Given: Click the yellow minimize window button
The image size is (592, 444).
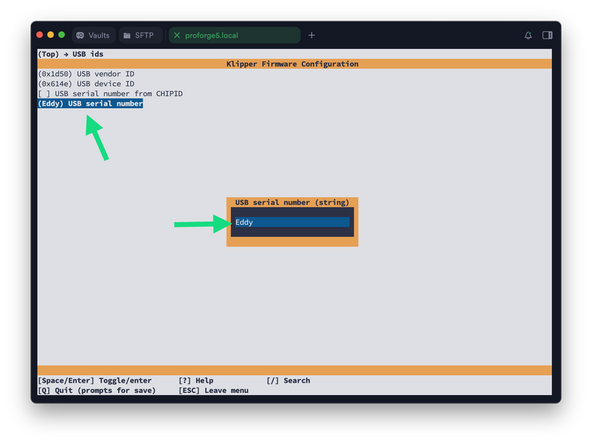Looking at the screenshot, I should [x=51, y=35].
